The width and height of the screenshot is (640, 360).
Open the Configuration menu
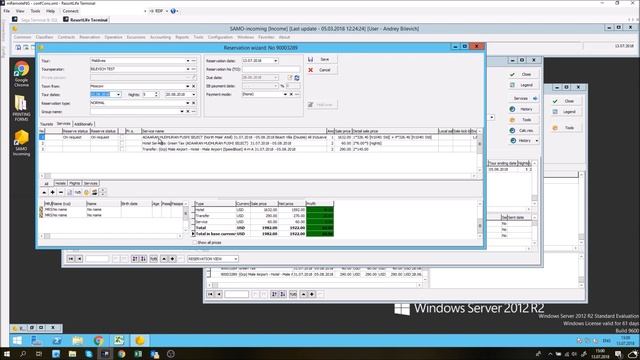point(220,37)
